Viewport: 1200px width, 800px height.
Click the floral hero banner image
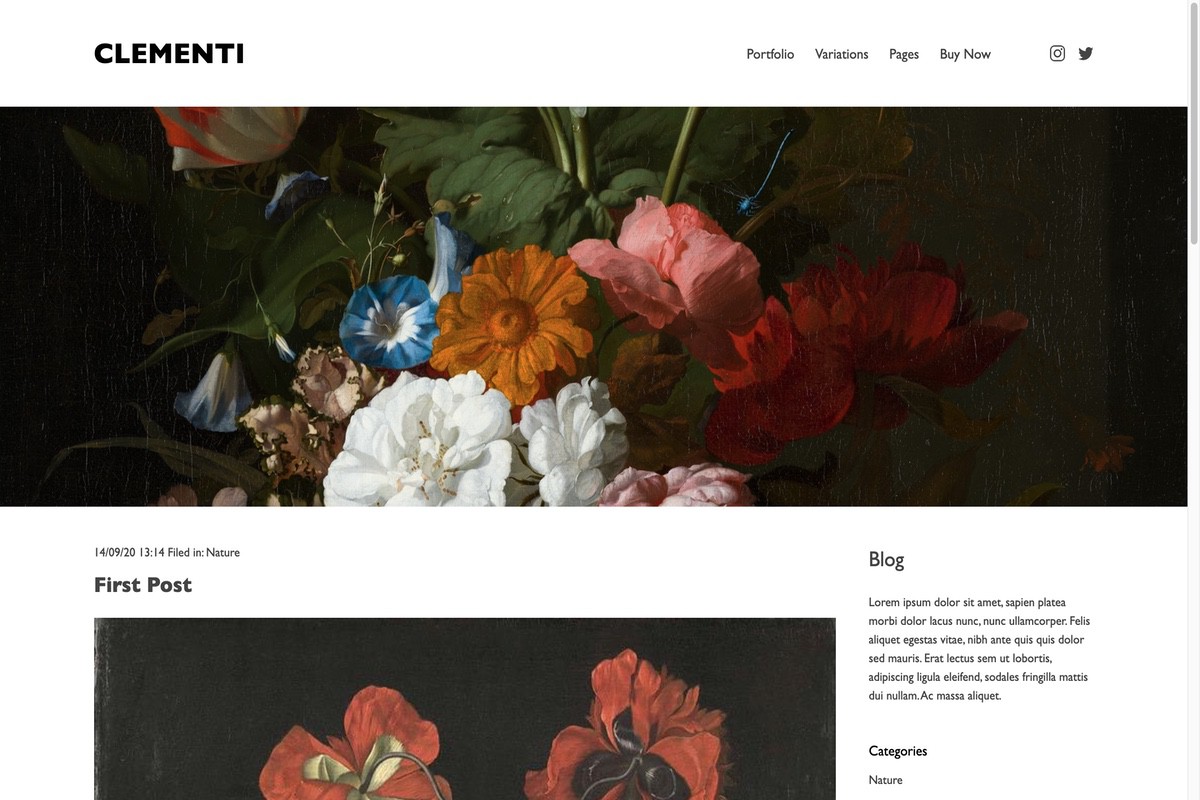tap(594, 307)
